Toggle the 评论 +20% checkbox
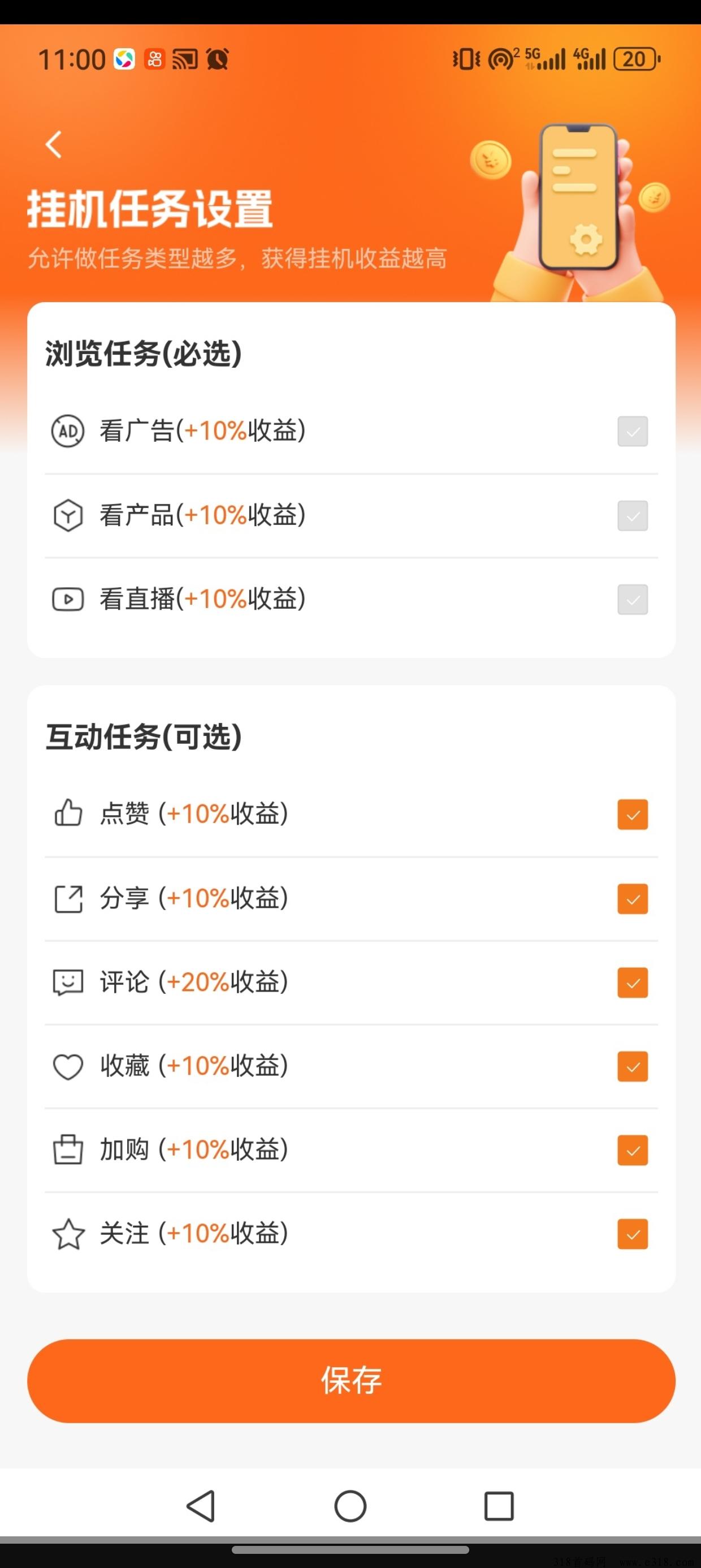This screenshot has height=1568, width=701. pos(633,983)
